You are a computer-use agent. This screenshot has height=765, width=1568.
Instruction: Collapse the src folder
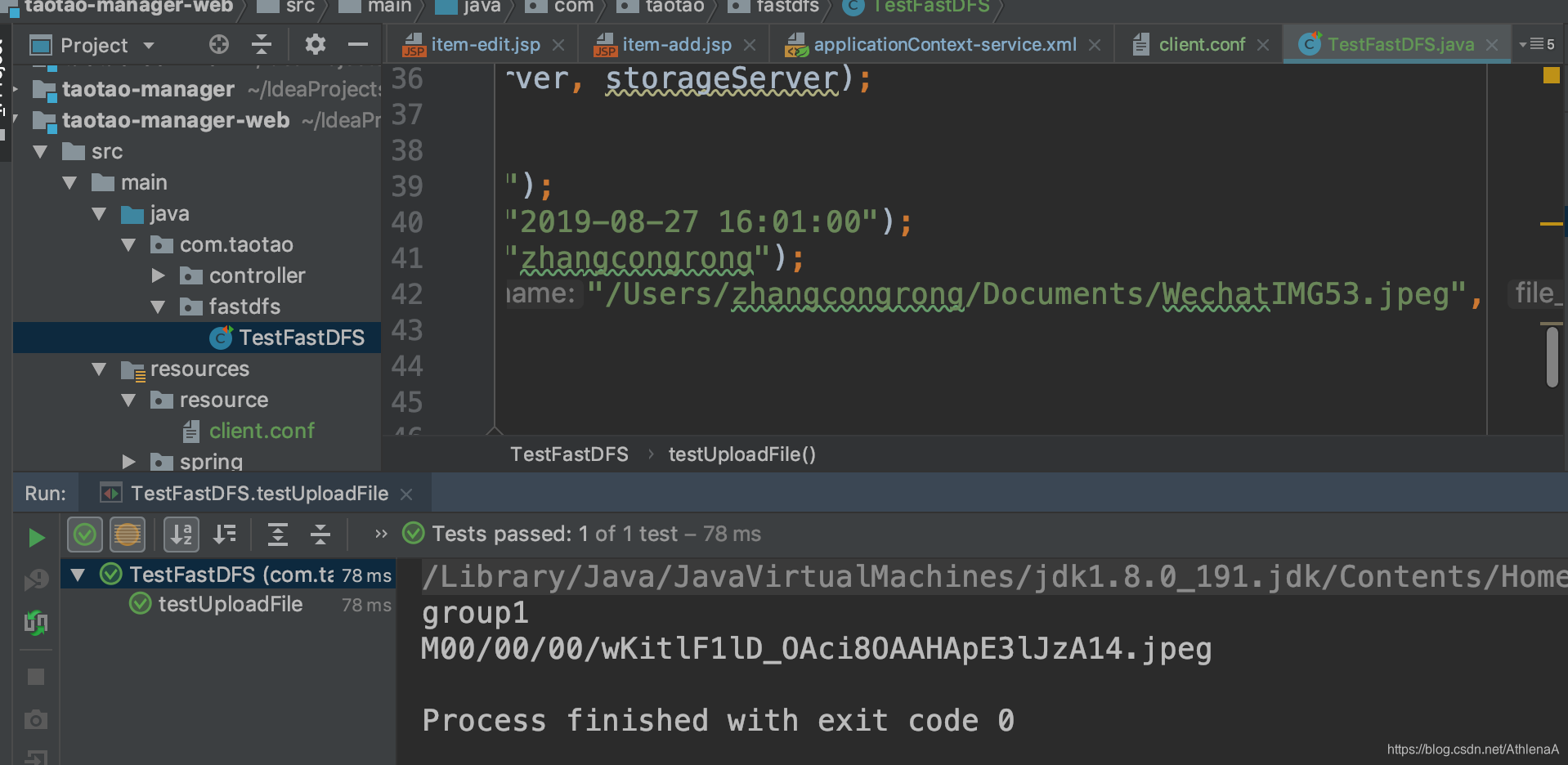(x=40, y=151)
